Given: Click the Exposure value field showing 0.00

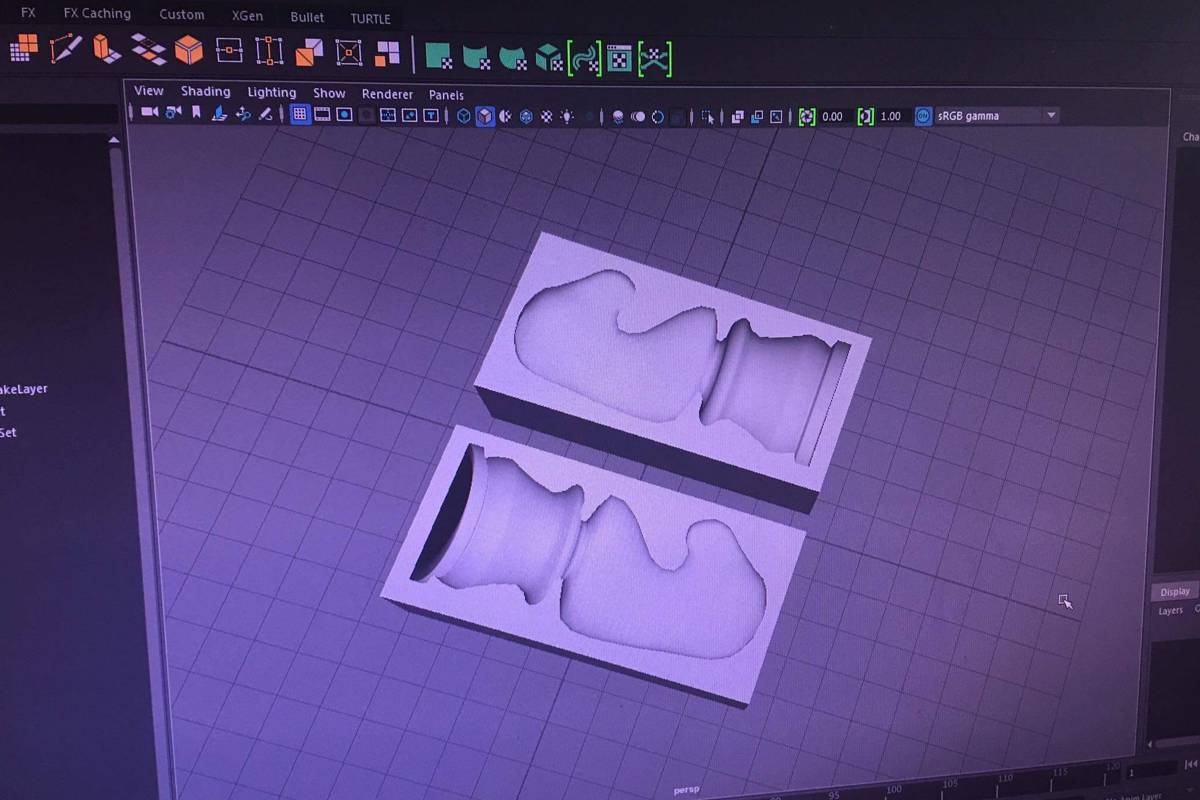Looking at the screenshot, I should (x=833, y=117).
